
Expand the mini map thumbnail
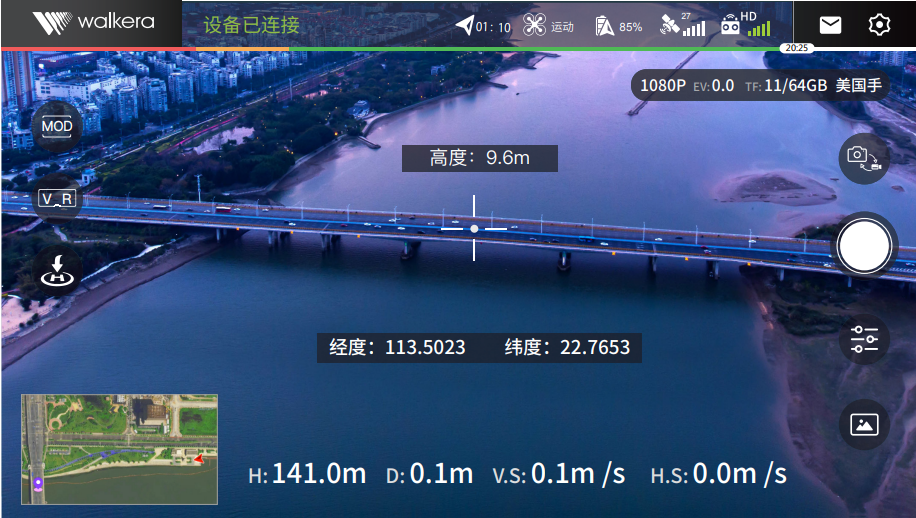pyautogui.click(x=120, y=449)
